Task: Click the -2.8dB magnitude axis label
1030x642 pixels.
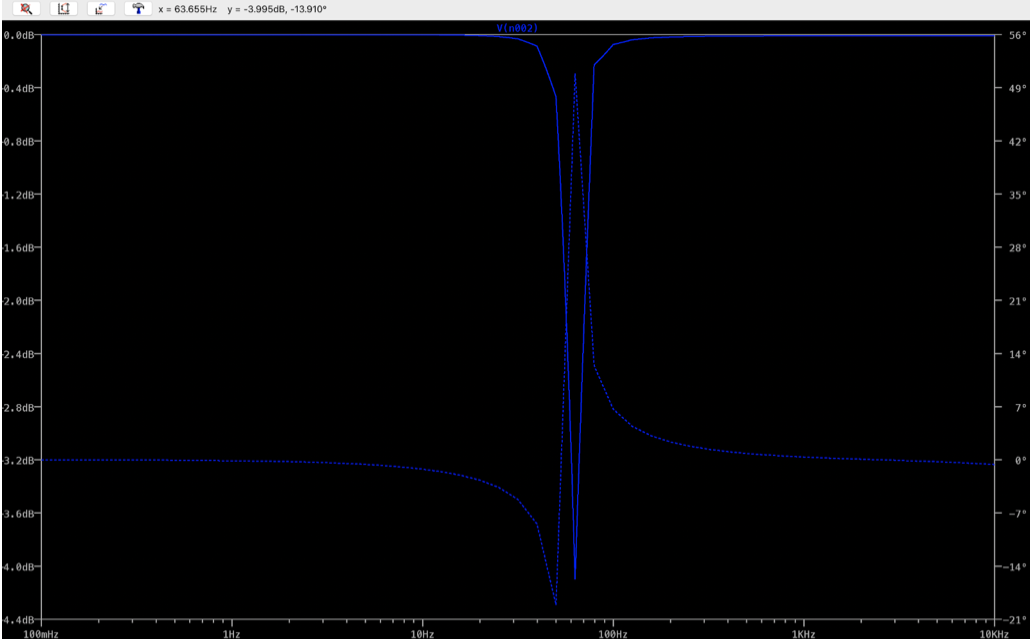Action: click(x=18, y=407)
